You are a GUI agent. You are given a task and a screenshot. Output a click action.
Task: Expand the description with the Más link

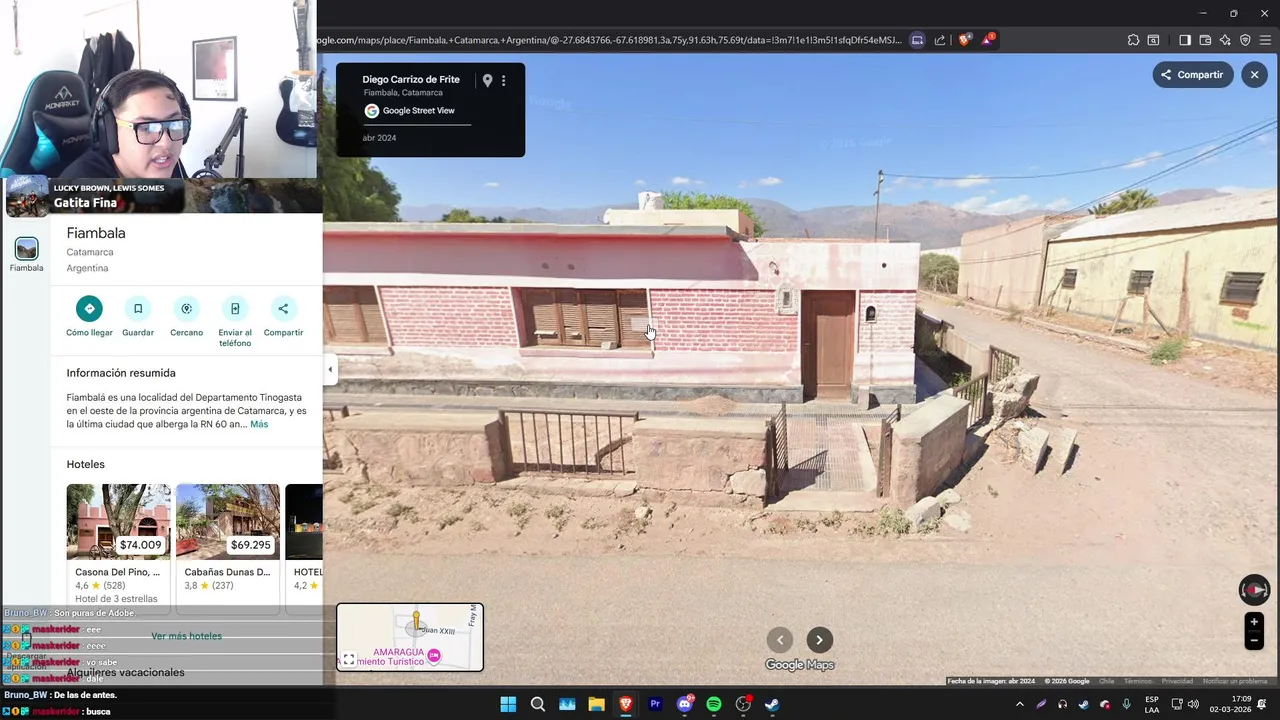(x=259, y=424)
